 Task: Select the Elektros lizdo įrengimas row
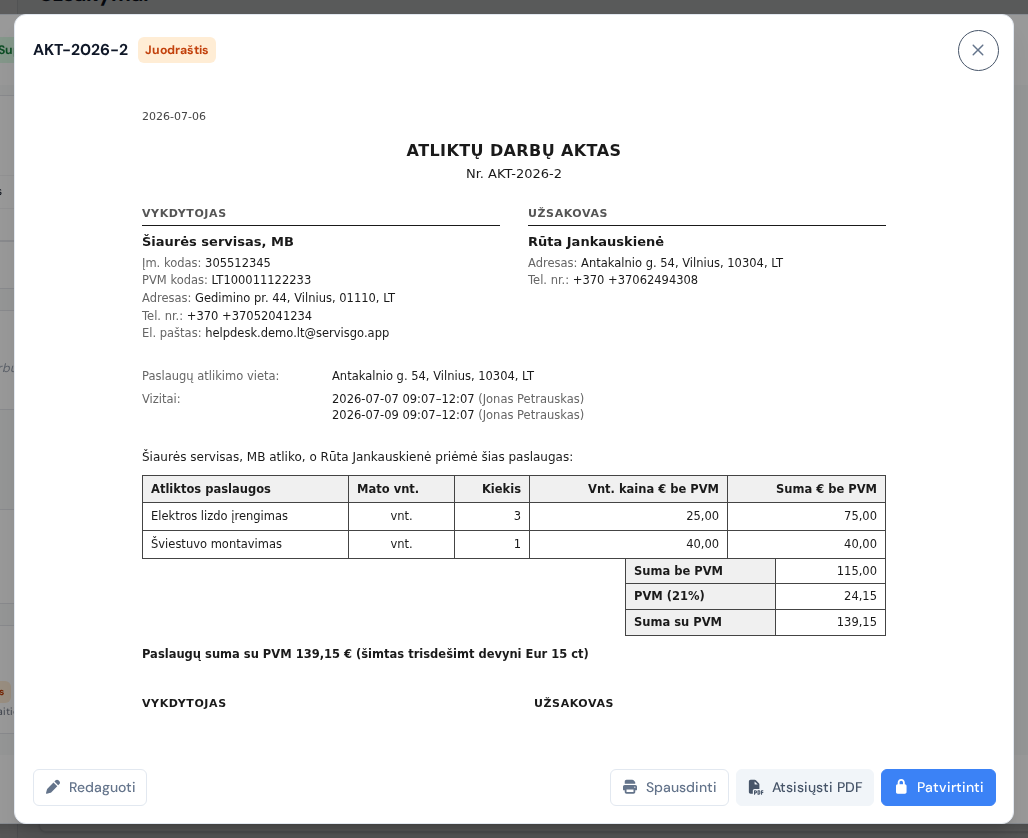point(513,516)
